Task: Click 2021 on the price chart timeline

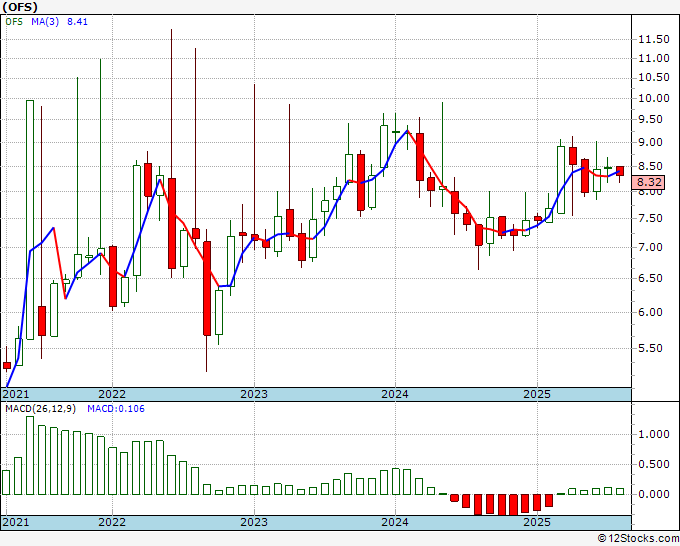Action: [x=16, y=394]
